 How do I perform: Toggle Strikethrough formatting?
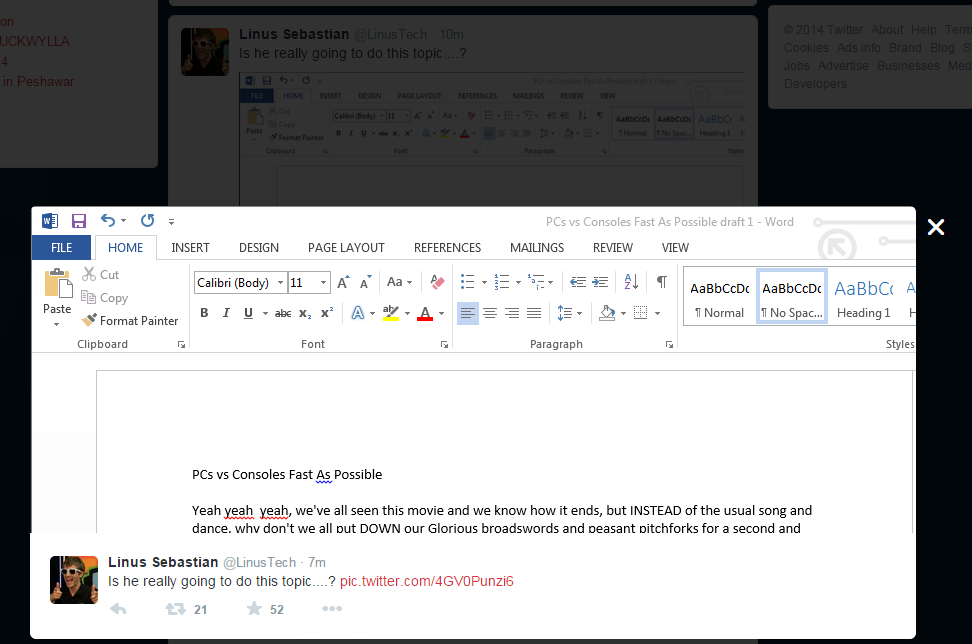click(283, 314)
